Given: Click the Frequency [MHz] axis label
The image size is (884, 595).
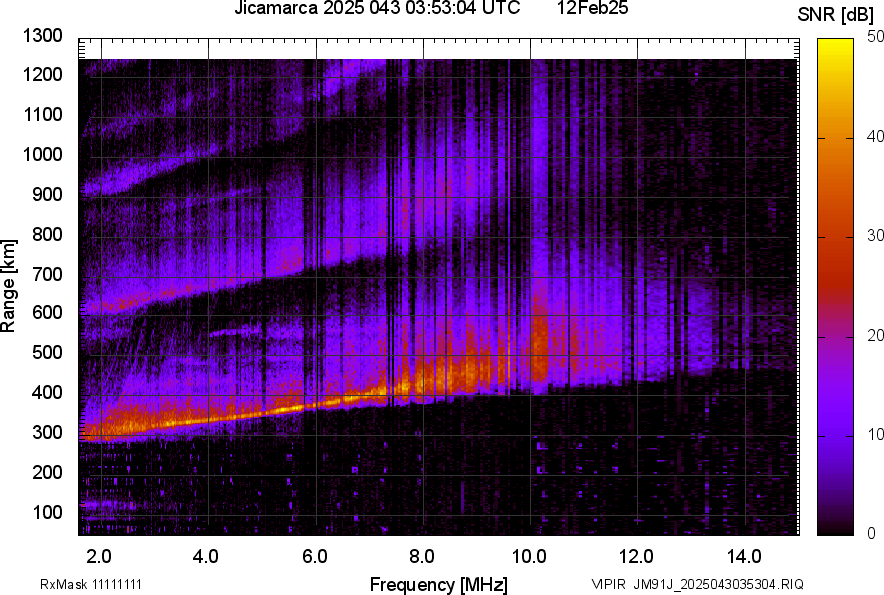Looking at the screenshot, I should [x=438, y=584].
